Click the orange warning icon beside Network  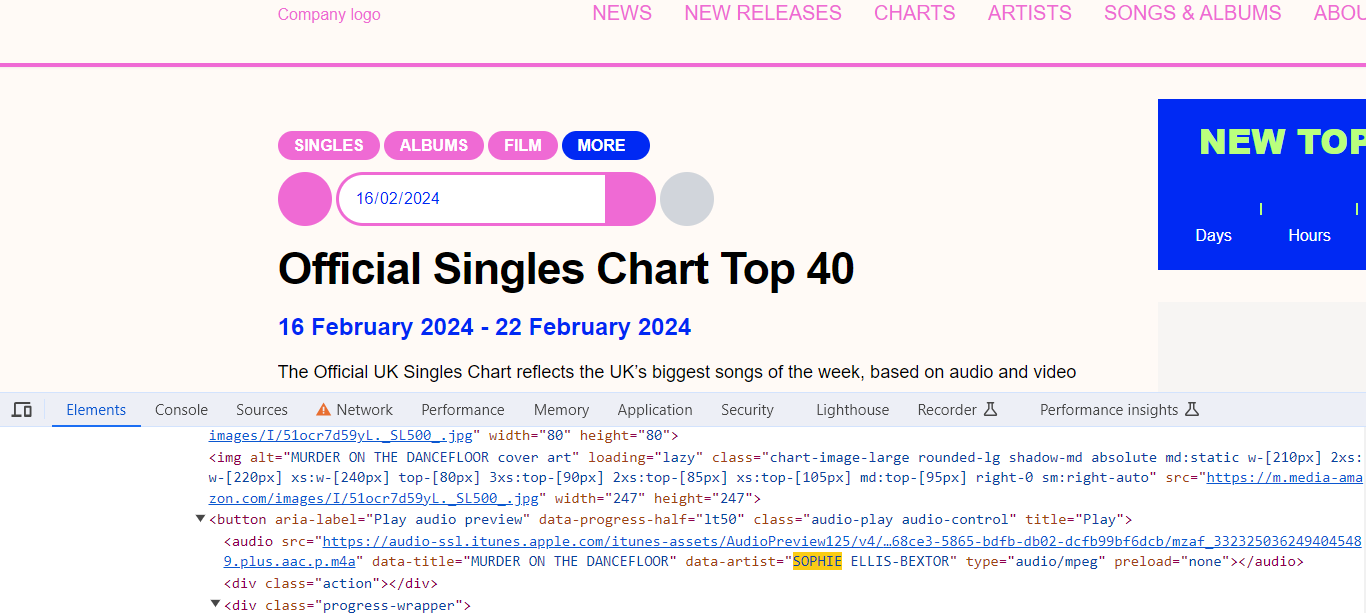tap(323, 410)
